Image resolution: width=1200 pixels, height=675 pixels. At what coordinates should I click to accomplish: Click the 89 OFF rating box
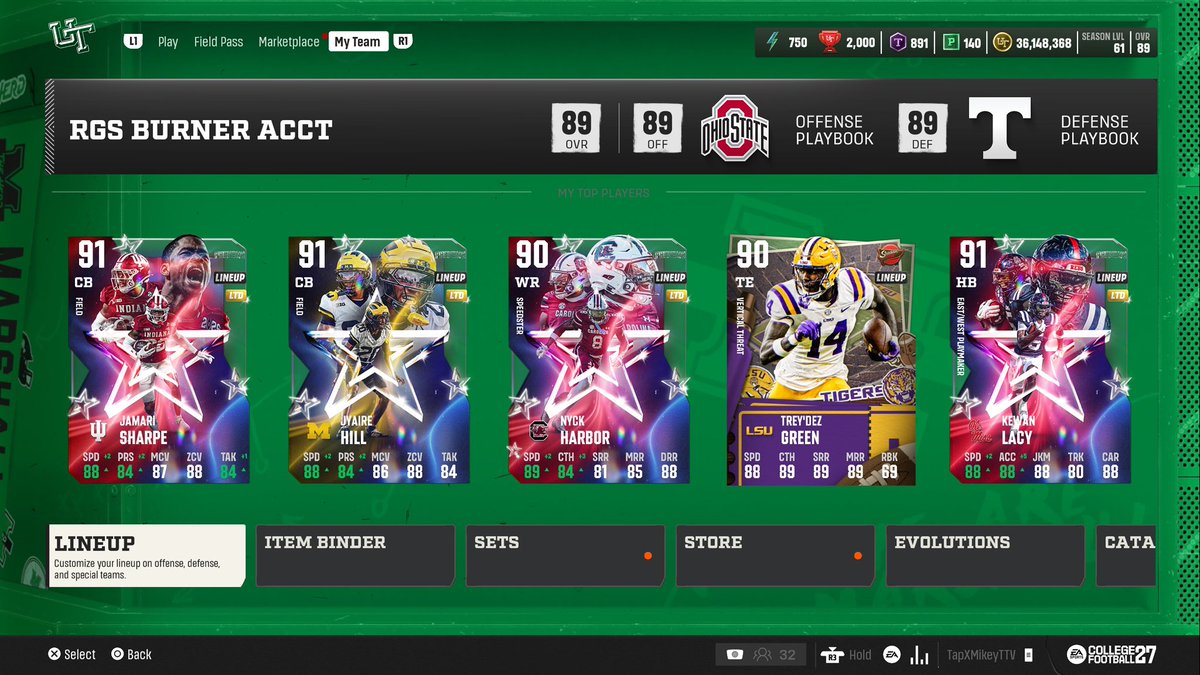tap(657, 128)
